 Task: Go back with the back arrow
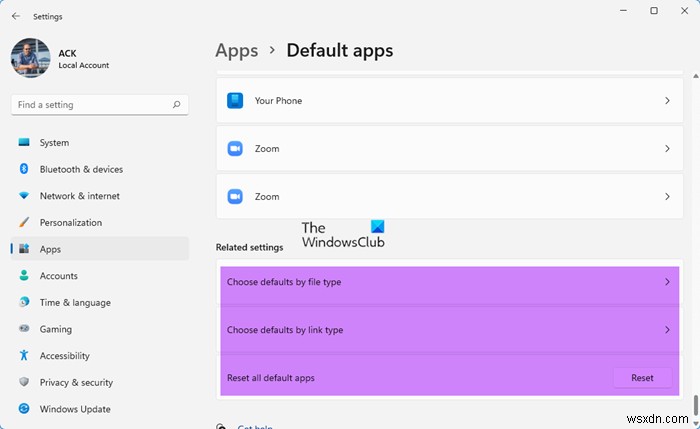15,16
